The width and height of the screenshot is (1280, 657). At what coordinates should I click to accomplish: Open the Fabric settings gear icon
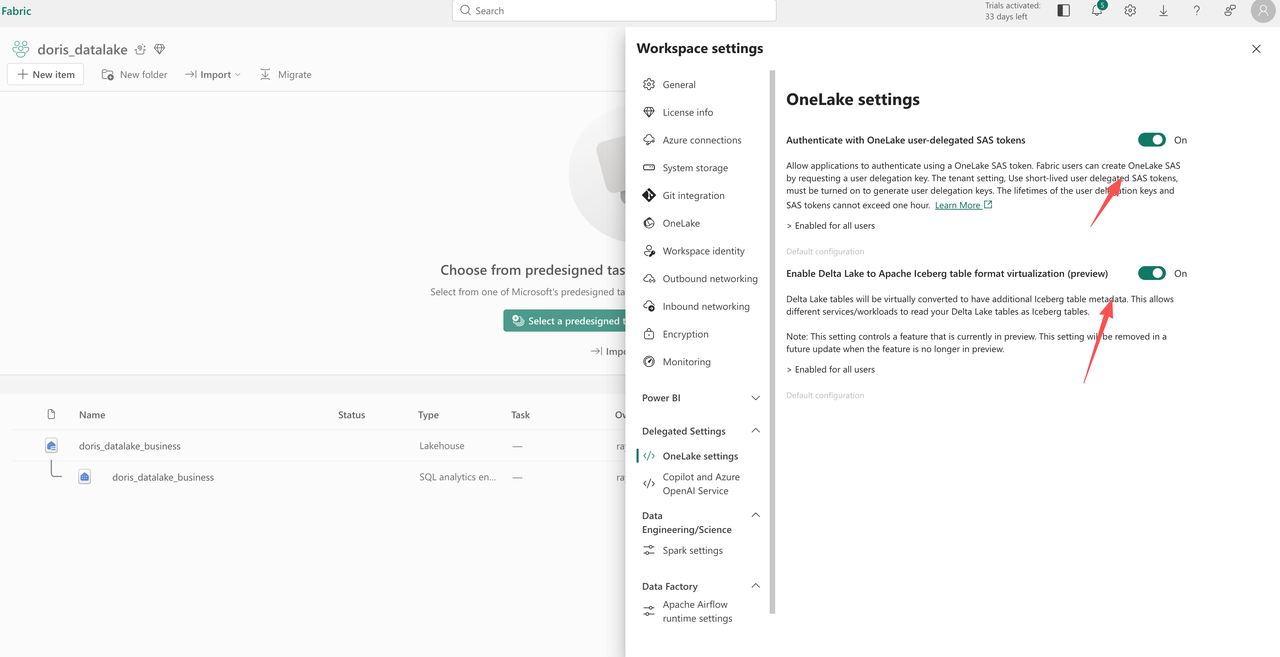tap(1129, 10)
